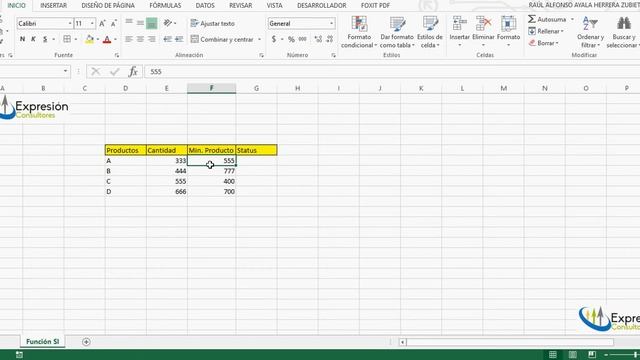Open the font color dropdown arrow
Viewport: 640px width, 360px height.
[x=116, y=40]
